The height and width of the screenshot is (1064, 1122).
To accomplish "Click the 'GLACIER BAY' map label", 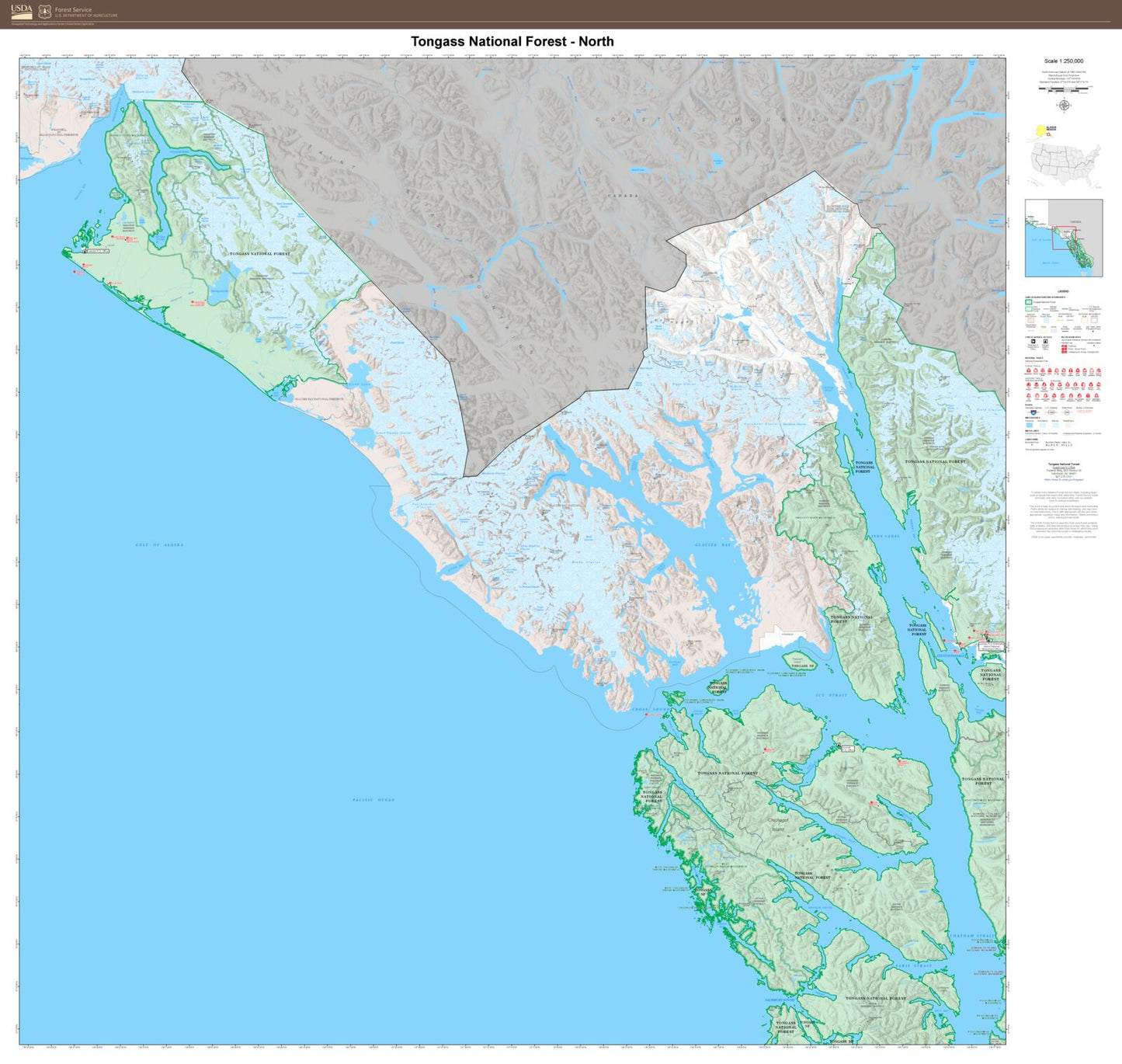I will (x=713, y=545).
